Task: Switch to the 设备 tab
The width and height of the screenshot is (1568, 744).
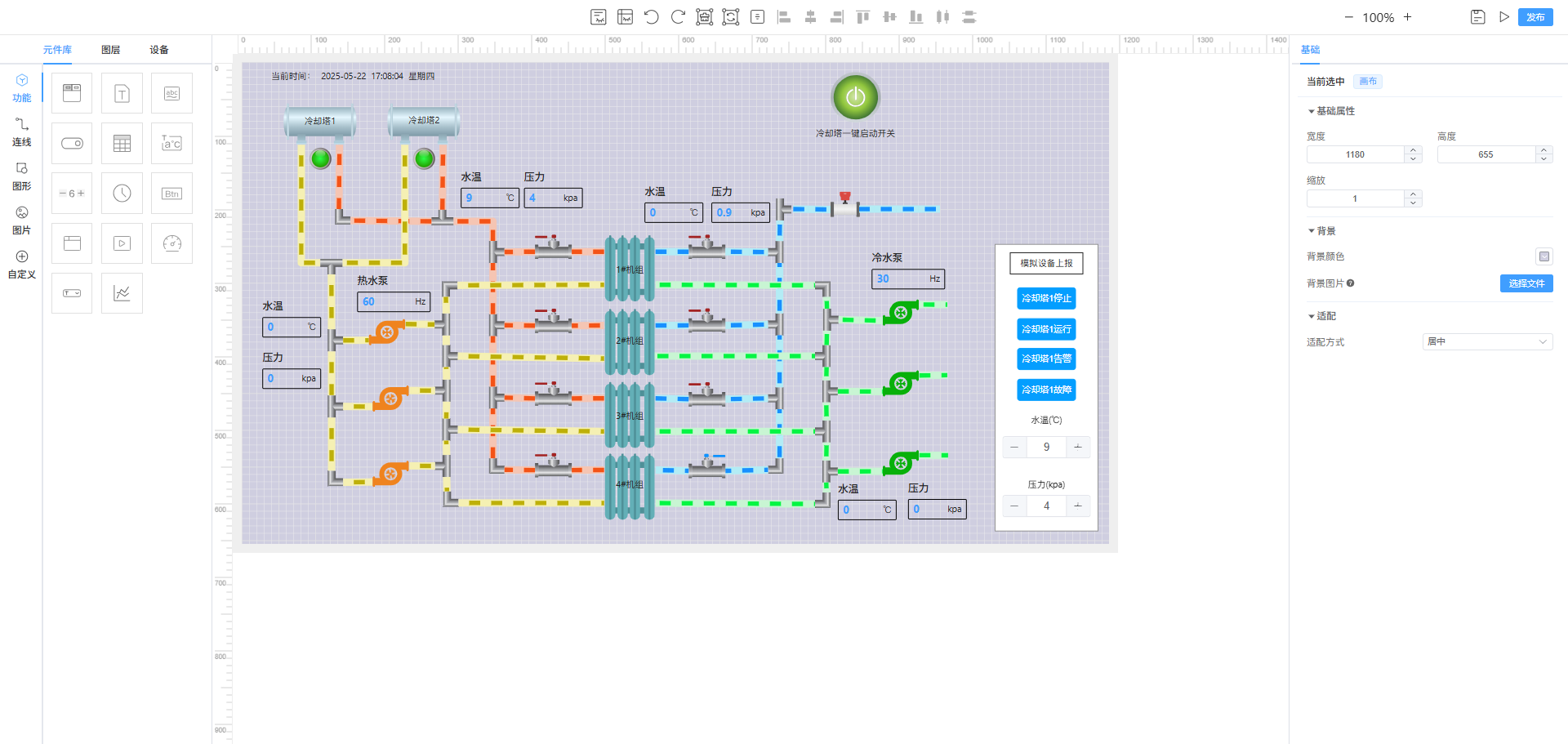Action: (x=158, y=50)
